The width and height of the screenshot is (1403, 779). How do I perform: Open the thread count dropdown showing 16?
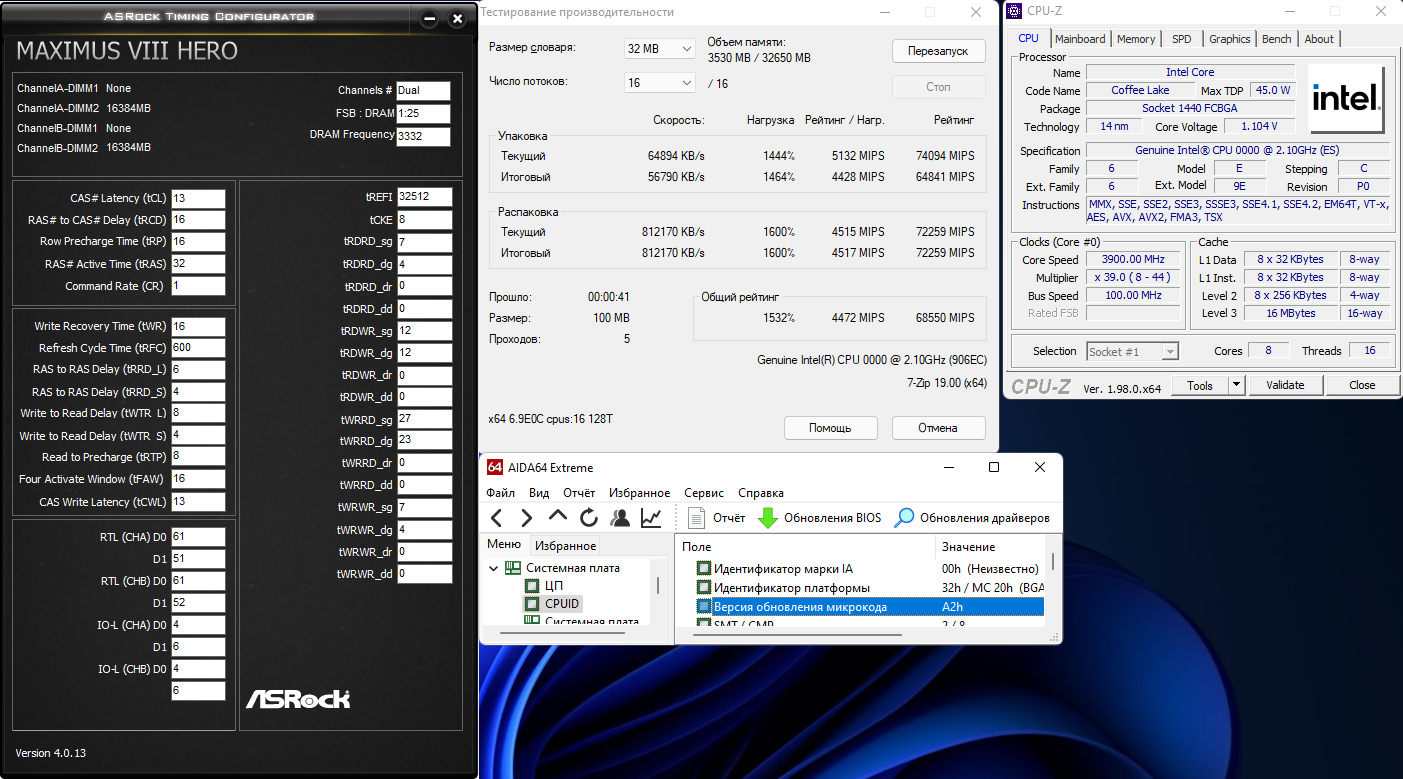tap(660, 83)
